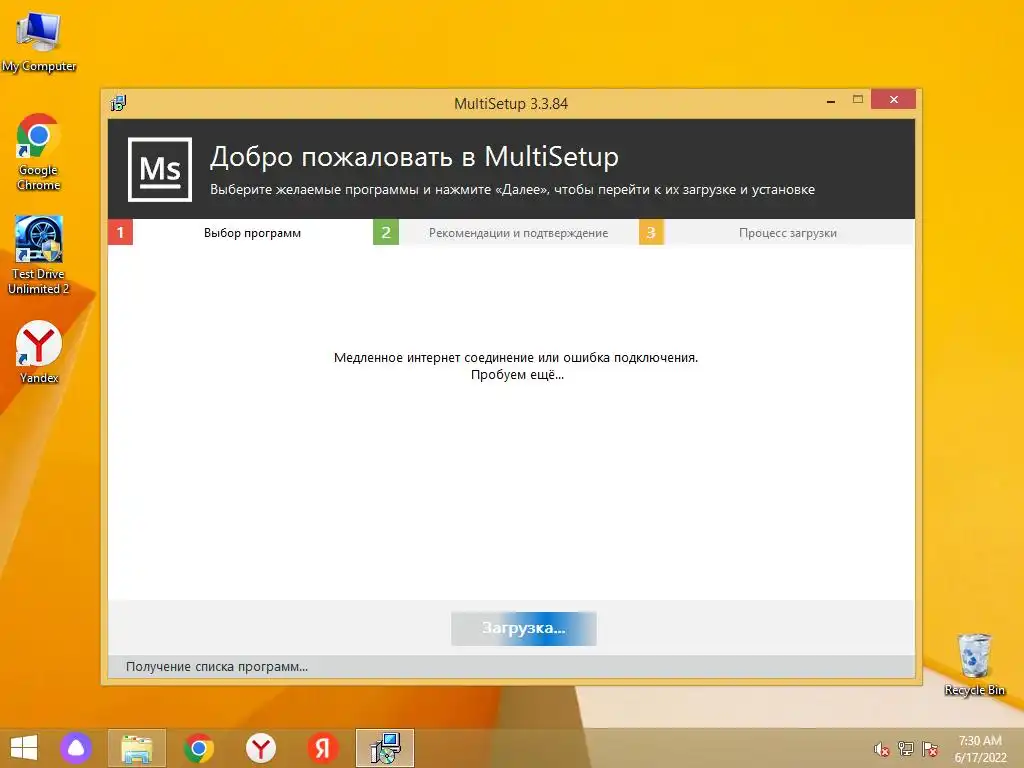
Task: Click the Выберите желаемые программы subtitle
Action: [x=512, y=189]
